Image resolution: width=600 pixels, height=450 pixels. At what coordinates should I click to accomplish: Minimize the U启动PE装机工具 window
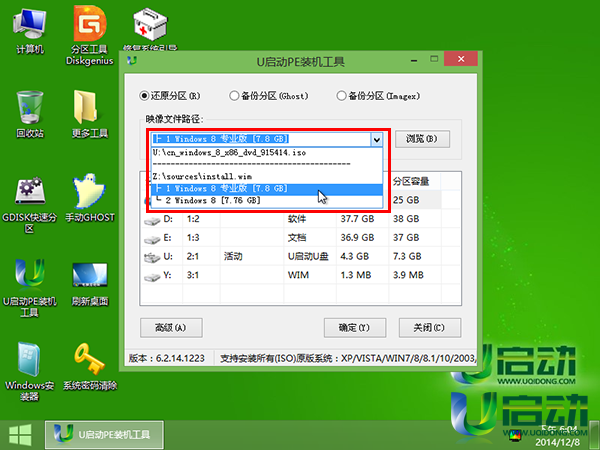pos(414,60)
